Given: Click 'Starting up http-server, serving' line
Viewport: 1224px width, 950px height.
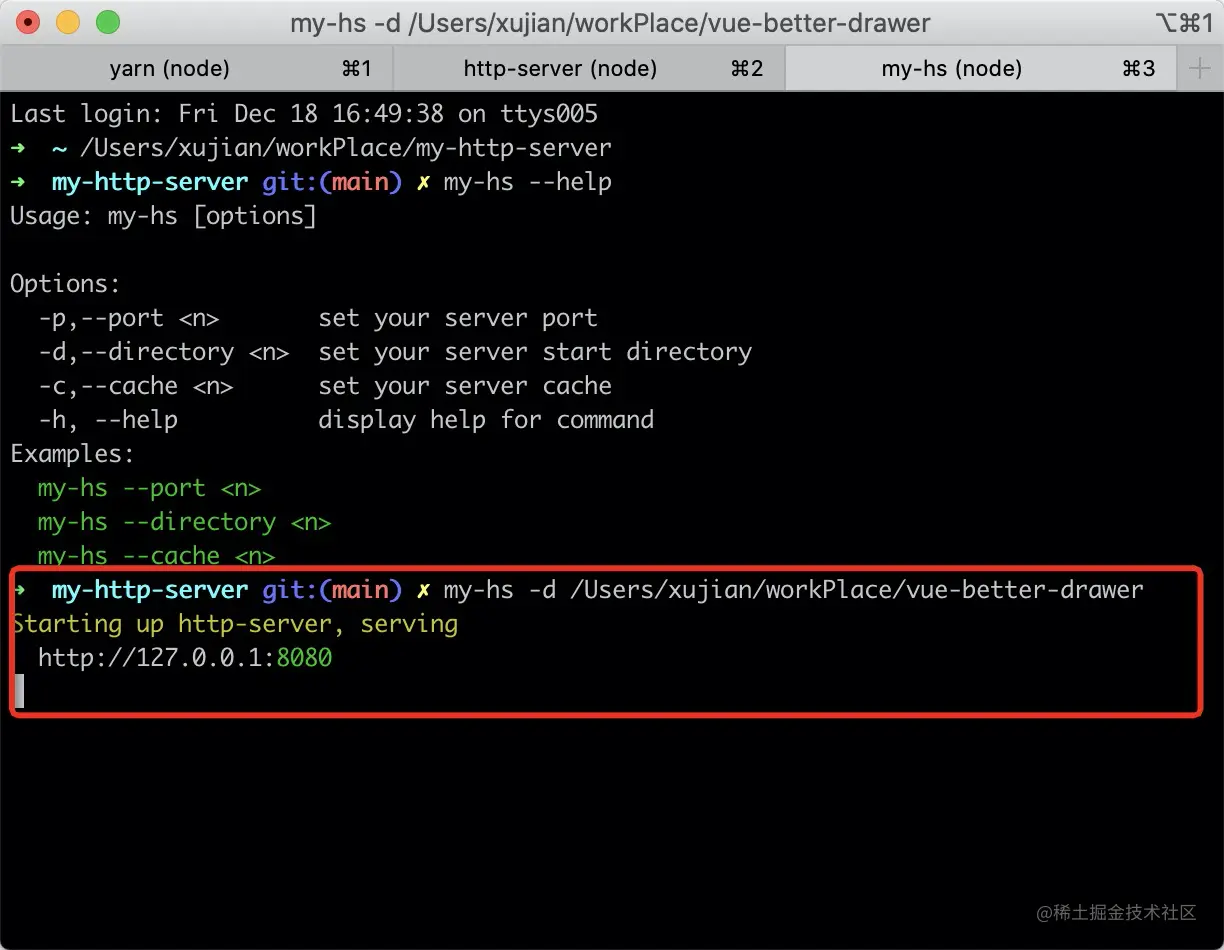Looking at the screenshot, I should coord(234,624).
